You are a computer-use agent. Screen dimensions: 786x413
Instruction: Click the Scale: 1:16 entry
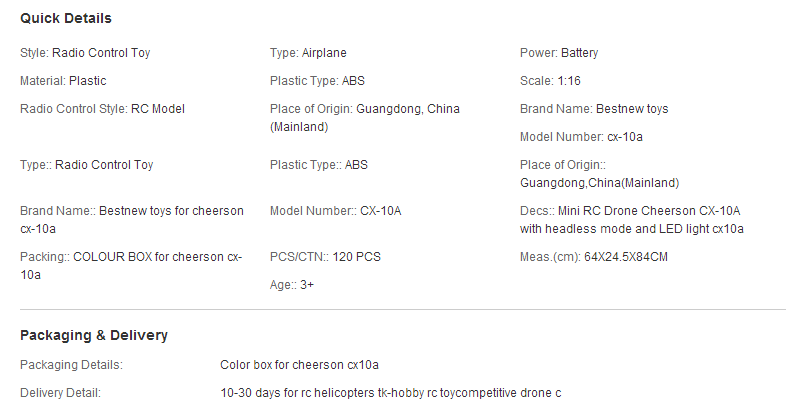550,81
